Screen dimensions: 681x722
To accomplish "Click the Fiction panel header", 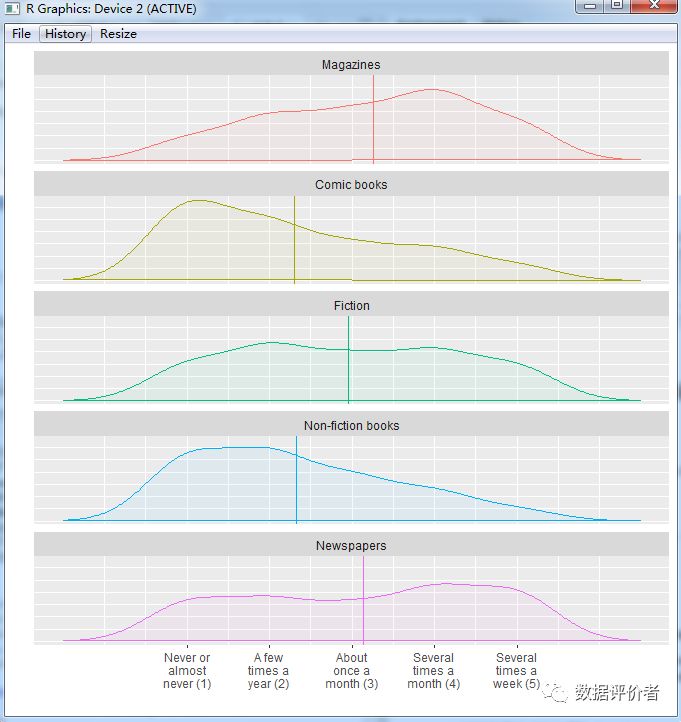I will click(x=351, y=305).
